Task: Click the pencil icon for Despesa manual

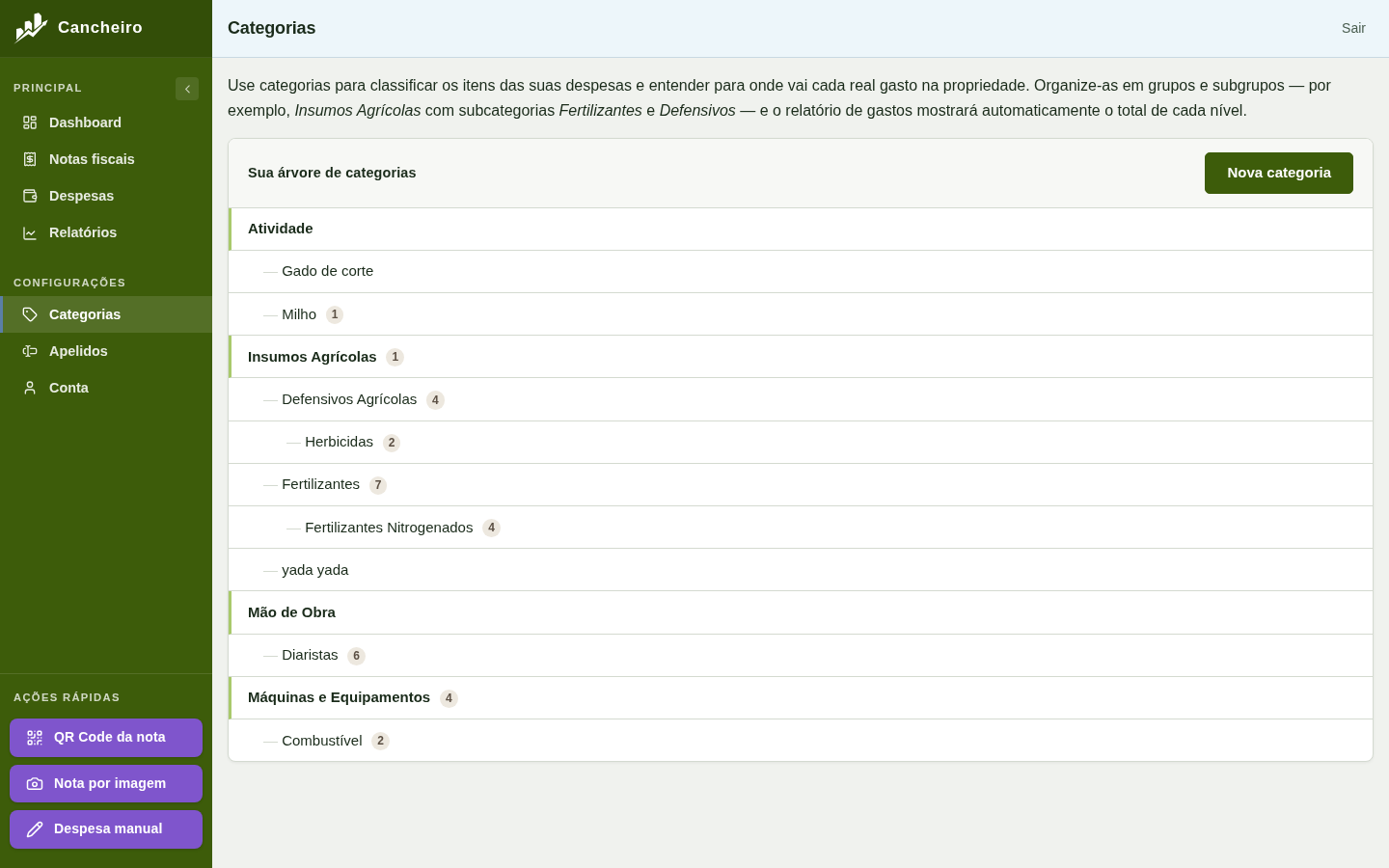Action: point(35,829)
